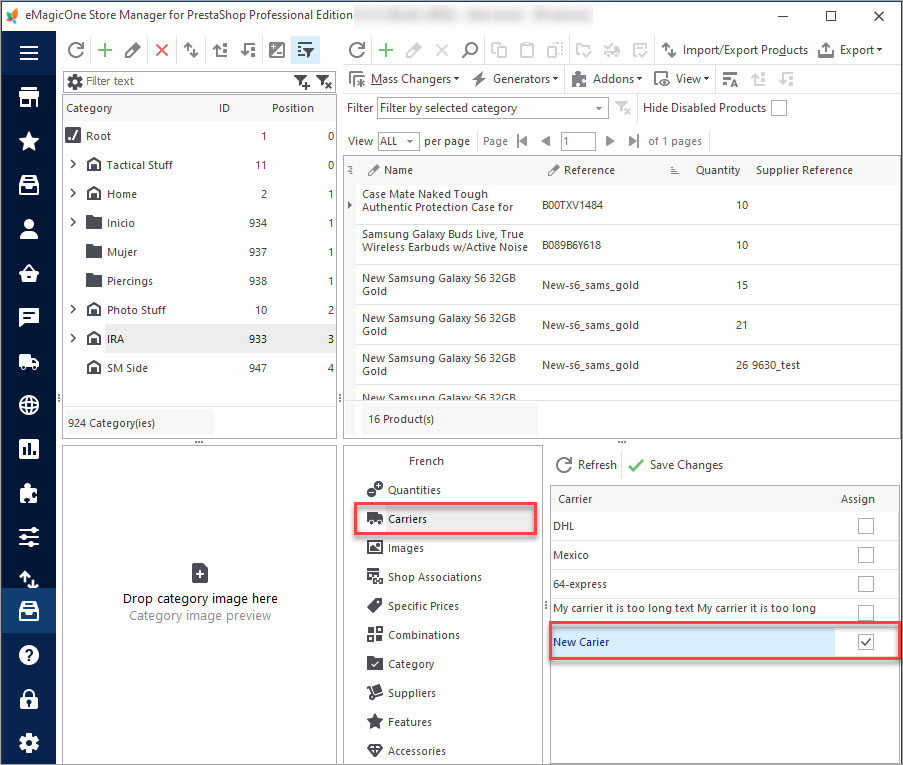Open the Store icon in sidebar
Image resolution: width=903 pixels, height=765 pixels.
click(x=29, y=97)
